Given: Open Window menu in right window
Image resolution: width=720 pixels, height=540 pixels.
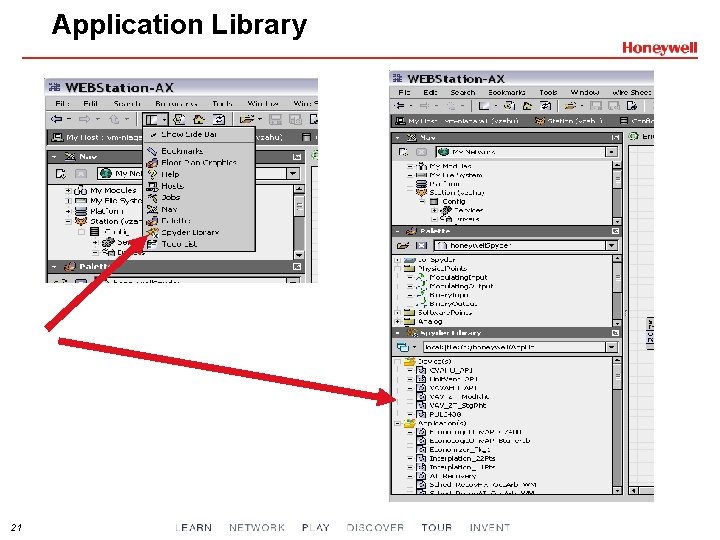Looking at the screenshot, I should point(585,92).
